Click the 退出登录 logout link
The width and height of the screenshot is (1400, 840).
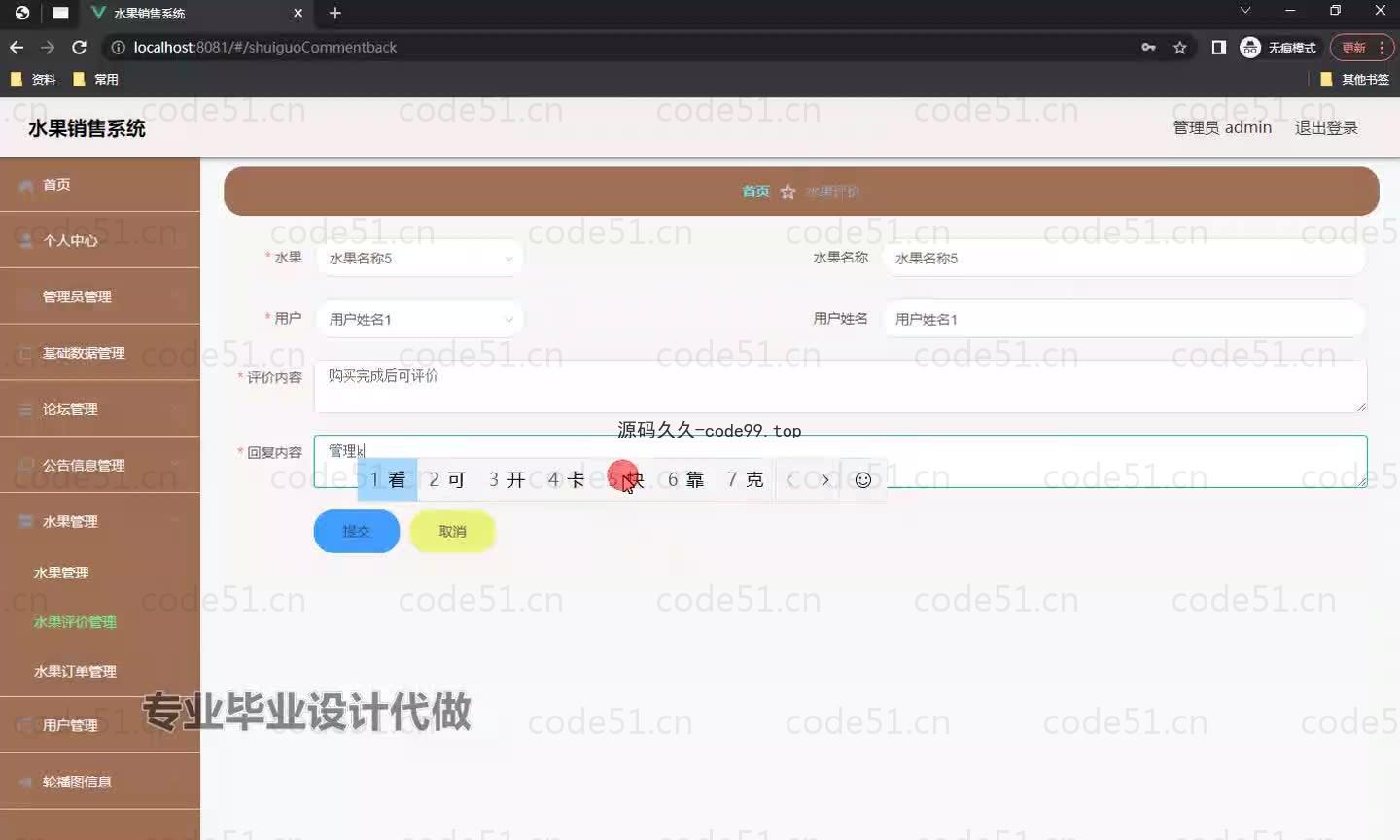coord(1326,127)
